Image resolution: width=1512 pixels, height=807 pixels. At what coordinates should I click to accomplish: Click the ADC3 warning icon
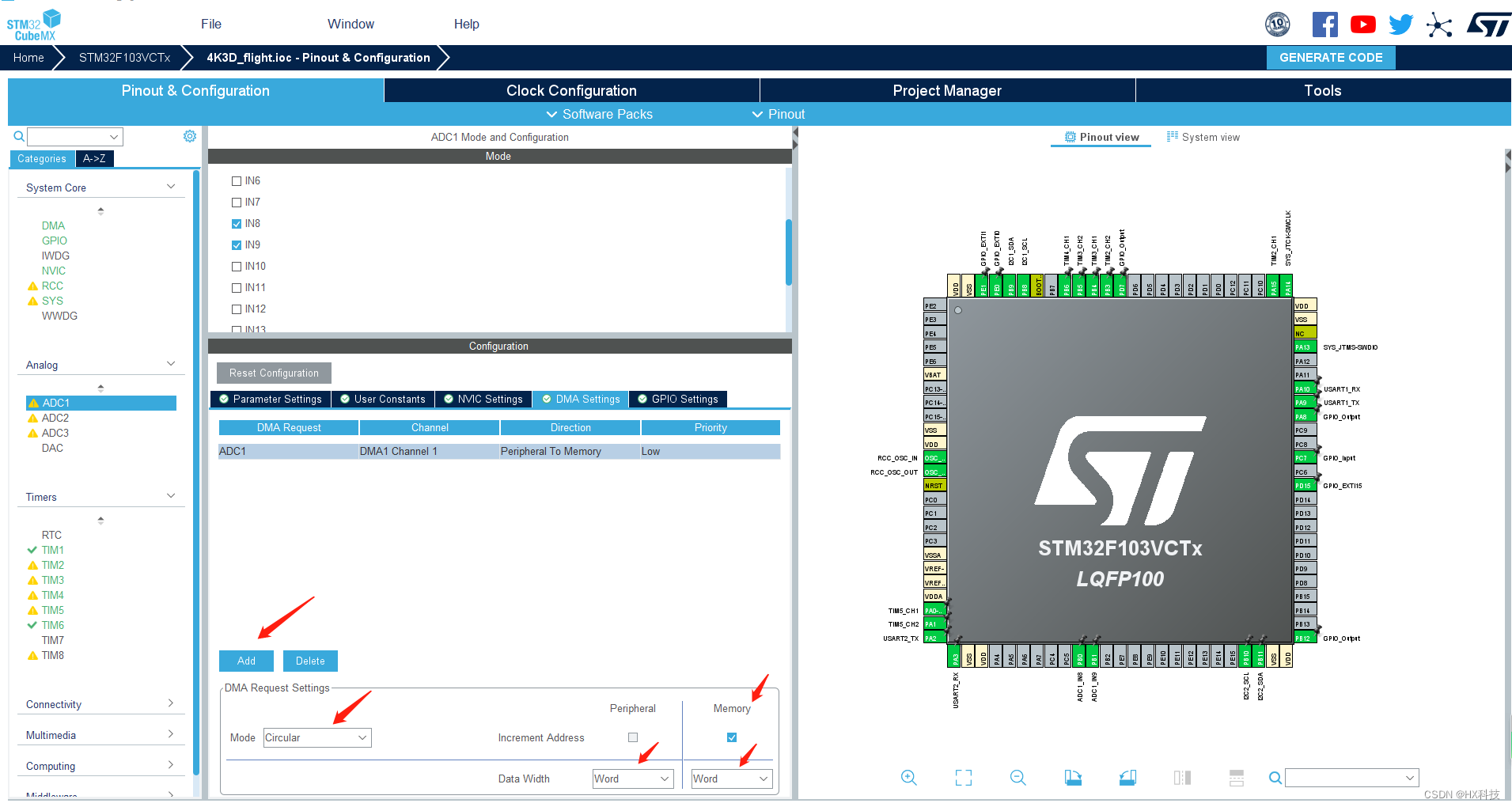tap(32, 434)
